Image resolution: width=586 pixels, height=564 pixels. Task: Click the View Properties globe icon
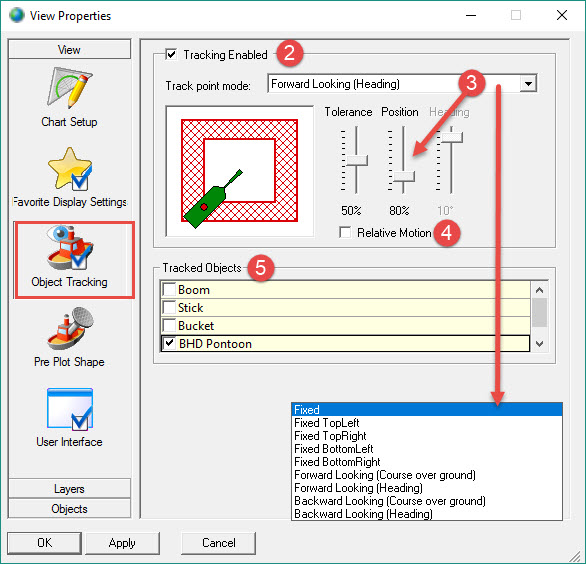(17, 15)
